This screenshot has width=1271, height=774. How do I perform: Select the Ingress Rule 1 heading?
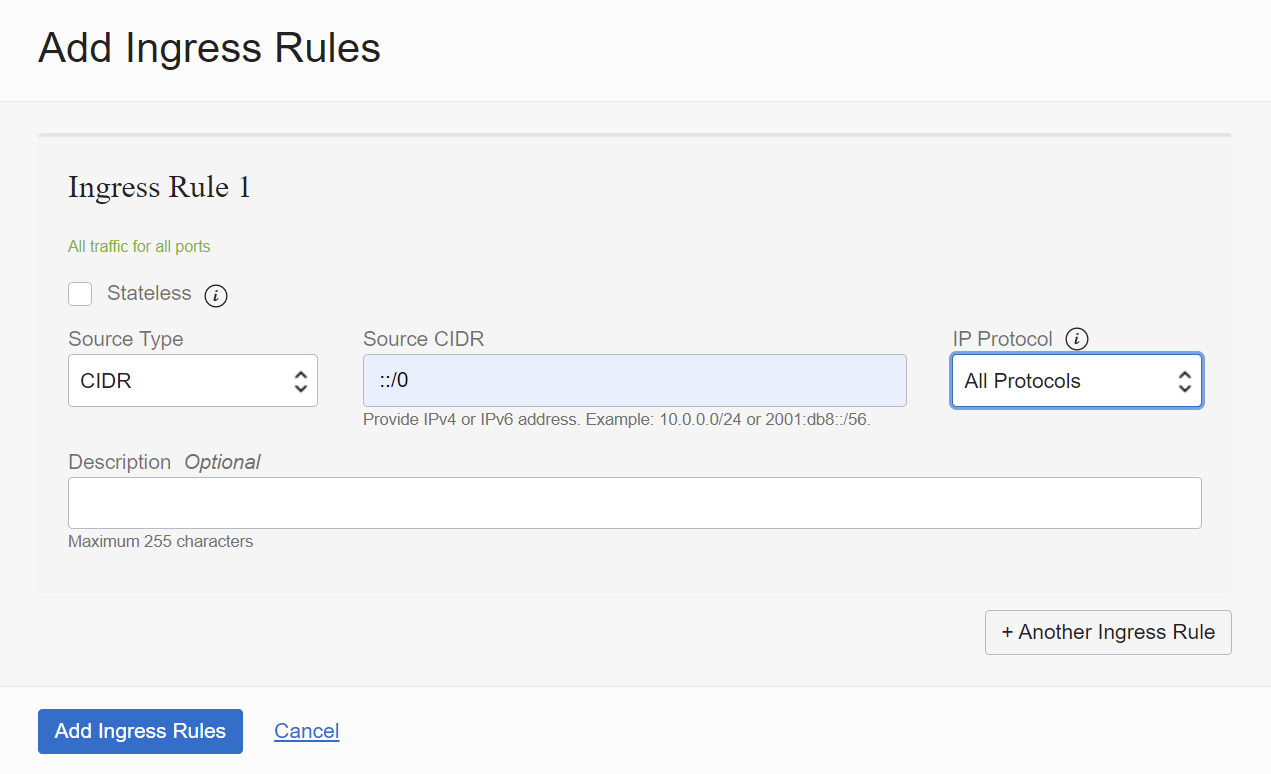[159, 187]
